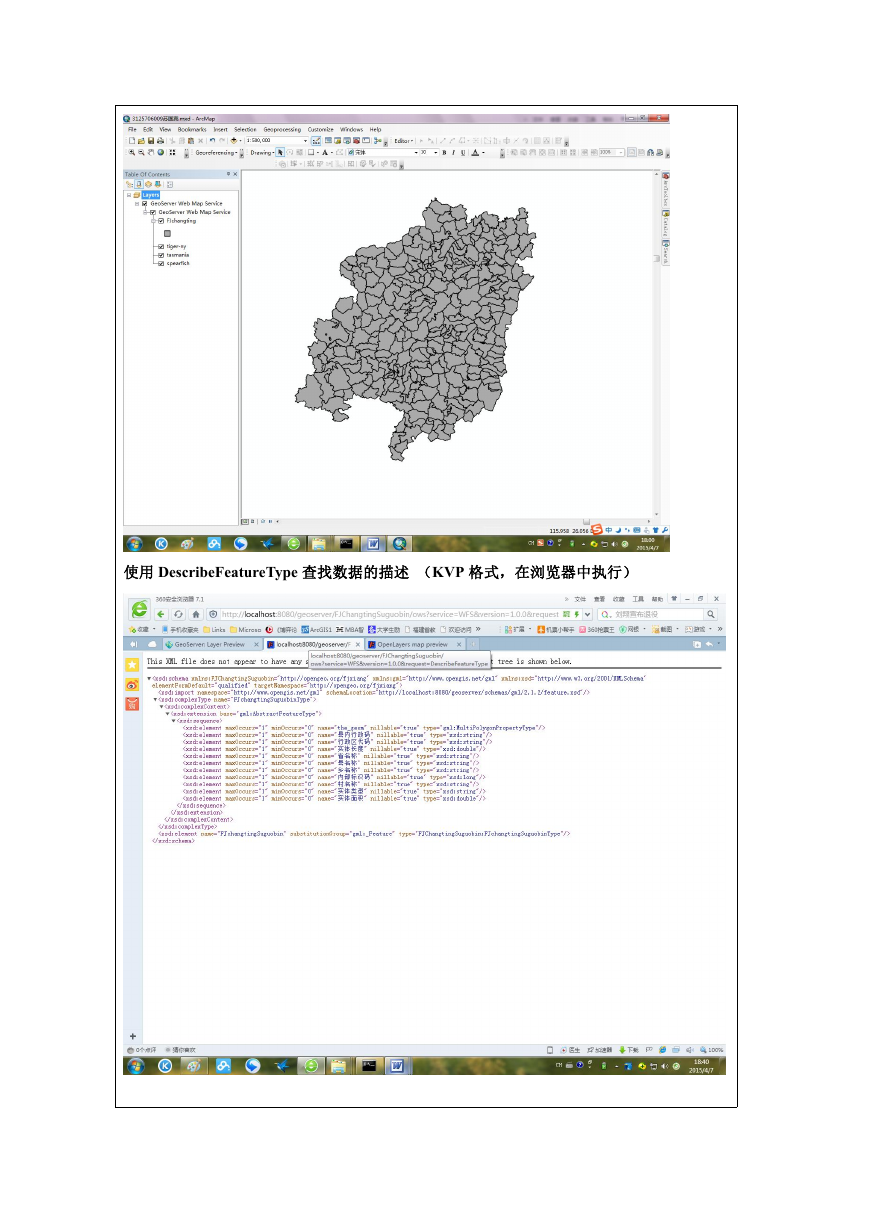Select the Layers data frame label

(x=151, y=195)
